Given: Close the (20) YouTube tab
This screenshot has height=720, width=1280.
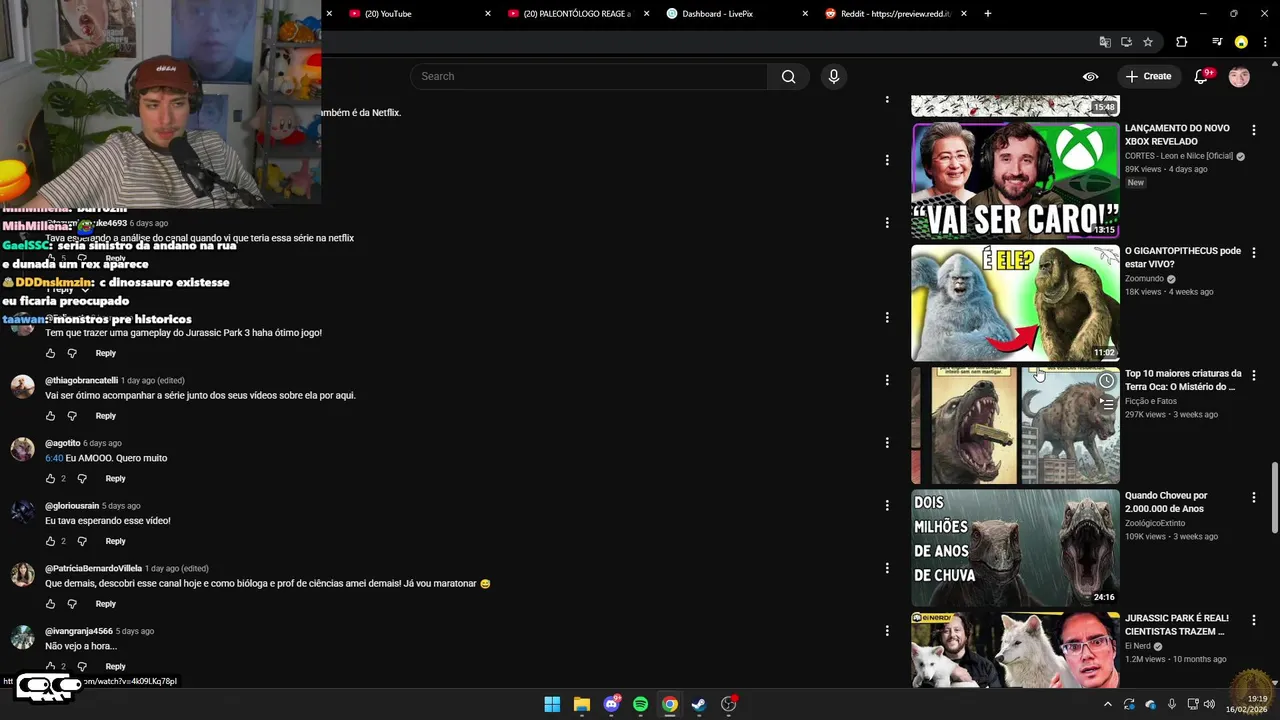Looking at the screenshot, I should (x=488, y=14).
